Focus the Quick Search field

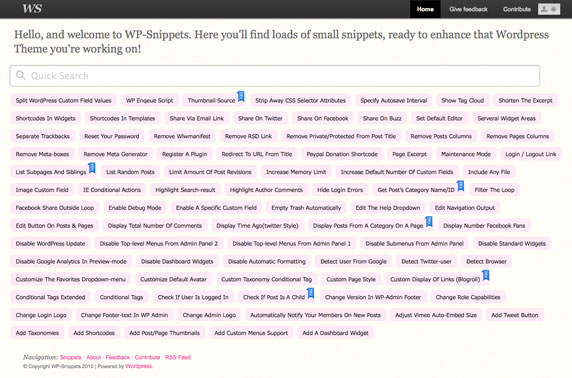click(275, 76)
